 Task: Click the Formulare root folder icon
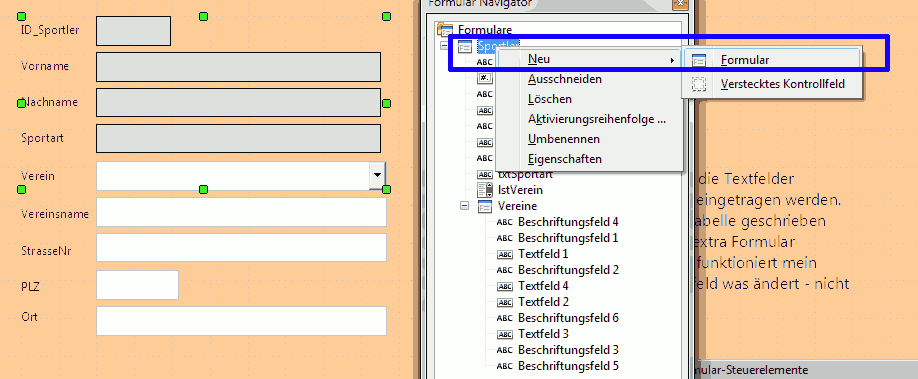445,29
